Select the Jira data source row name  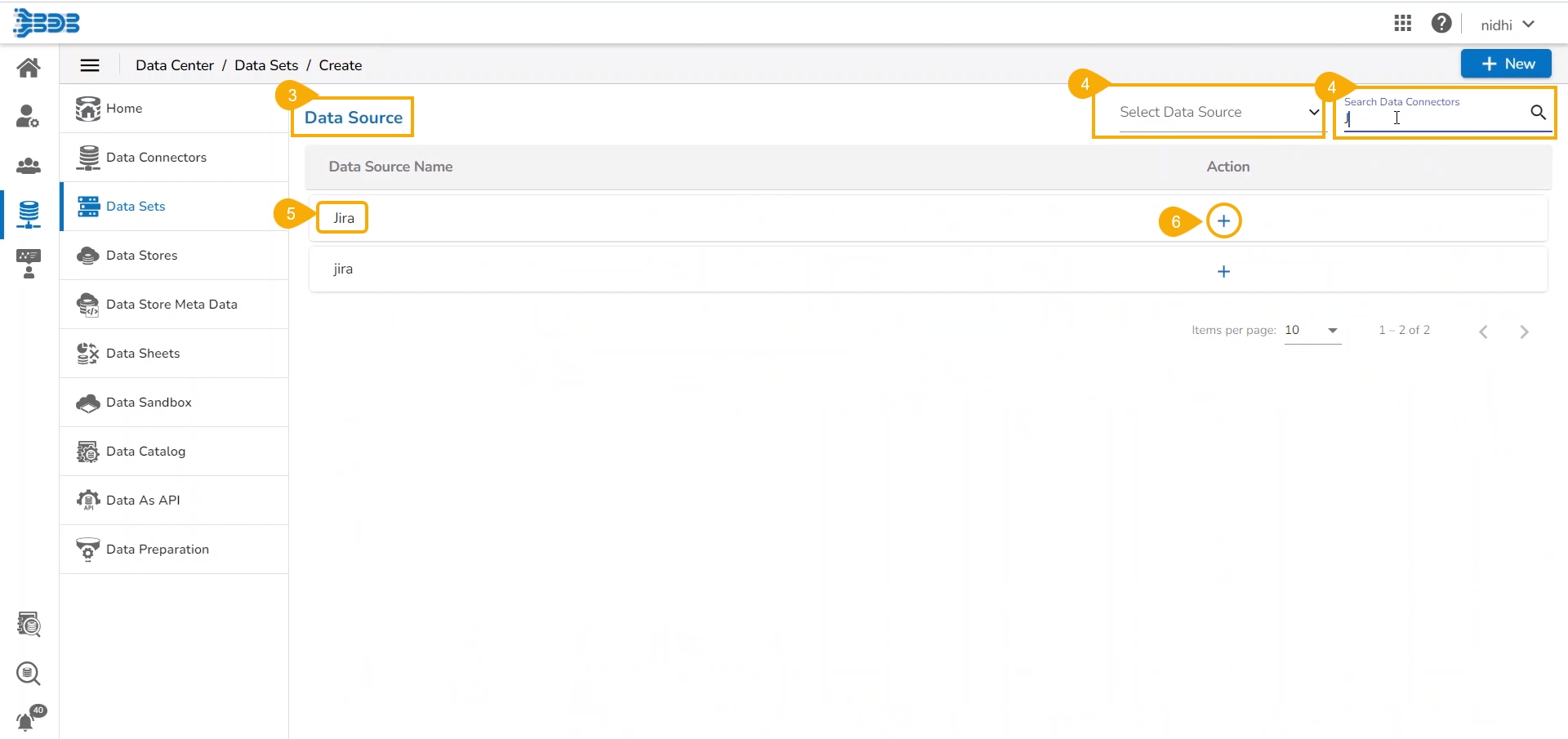pos(344,218)
